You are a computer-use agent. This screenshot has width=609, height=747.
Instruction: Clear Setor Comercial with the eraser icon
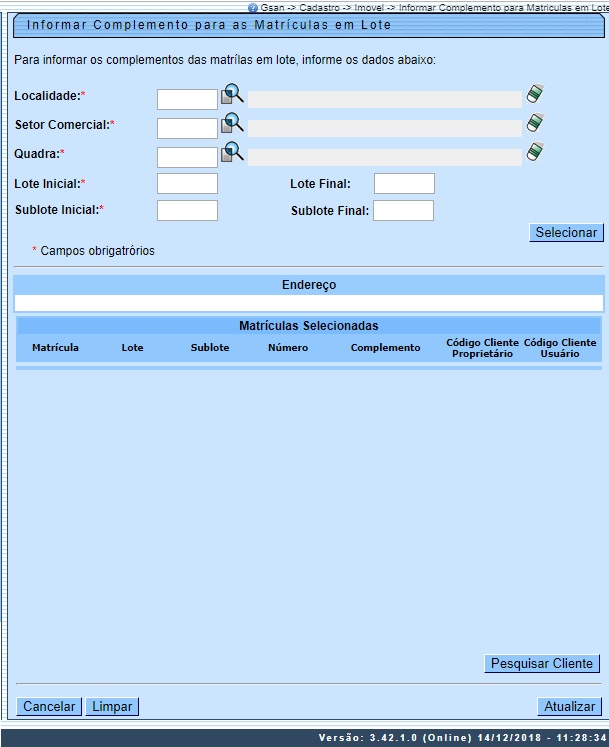535,122
